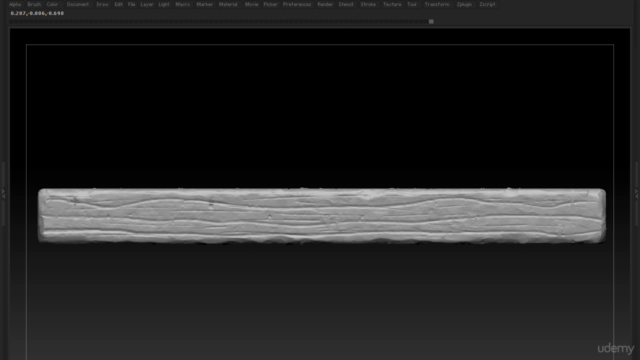Image resolution: width=640 pixels, height=360 pixels.
Task: Open the Stroke menu
Action: point(368,4)
